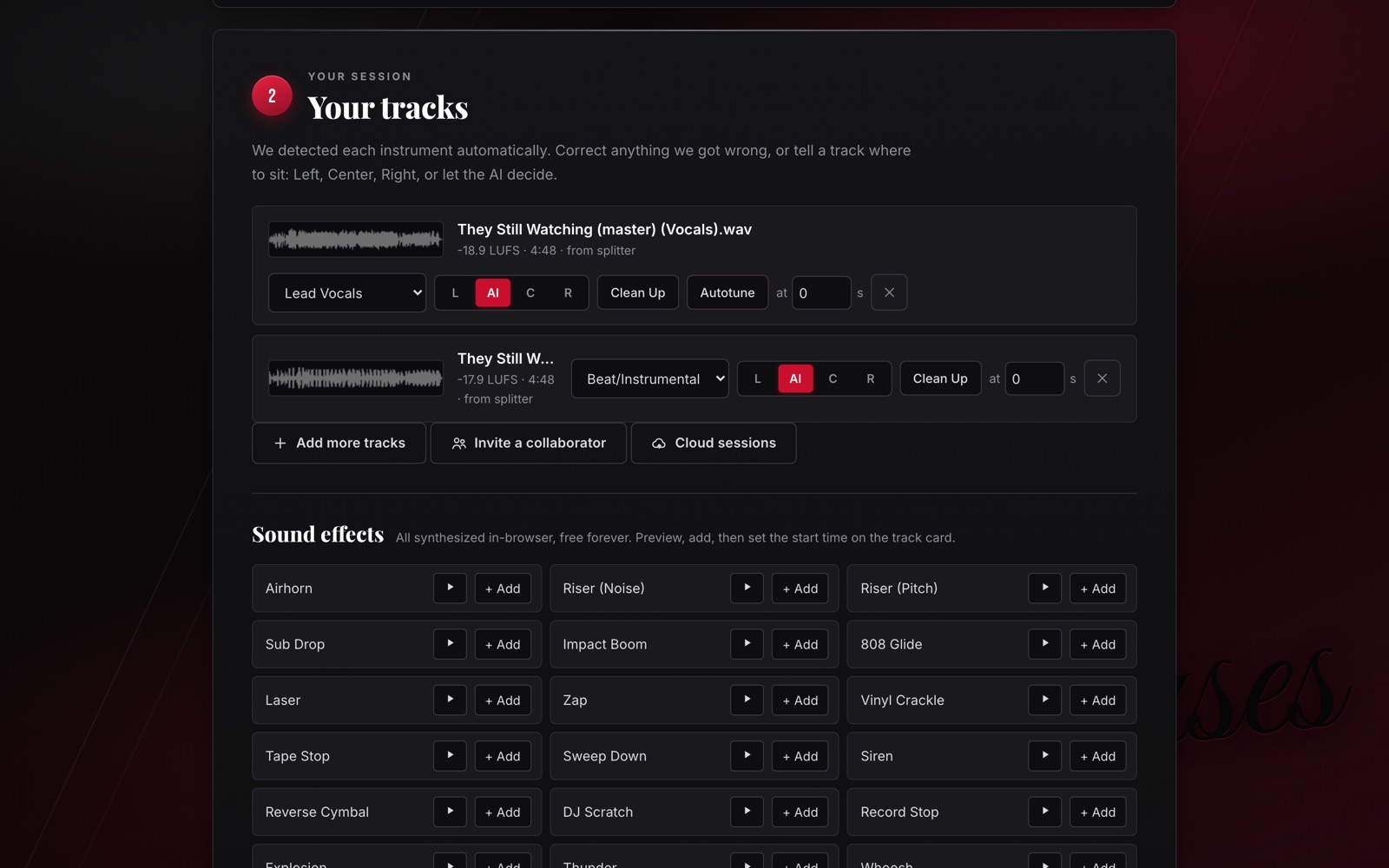Preview the Vinyl Crackle effect
1389x868 pixels.
[1044, 700]
